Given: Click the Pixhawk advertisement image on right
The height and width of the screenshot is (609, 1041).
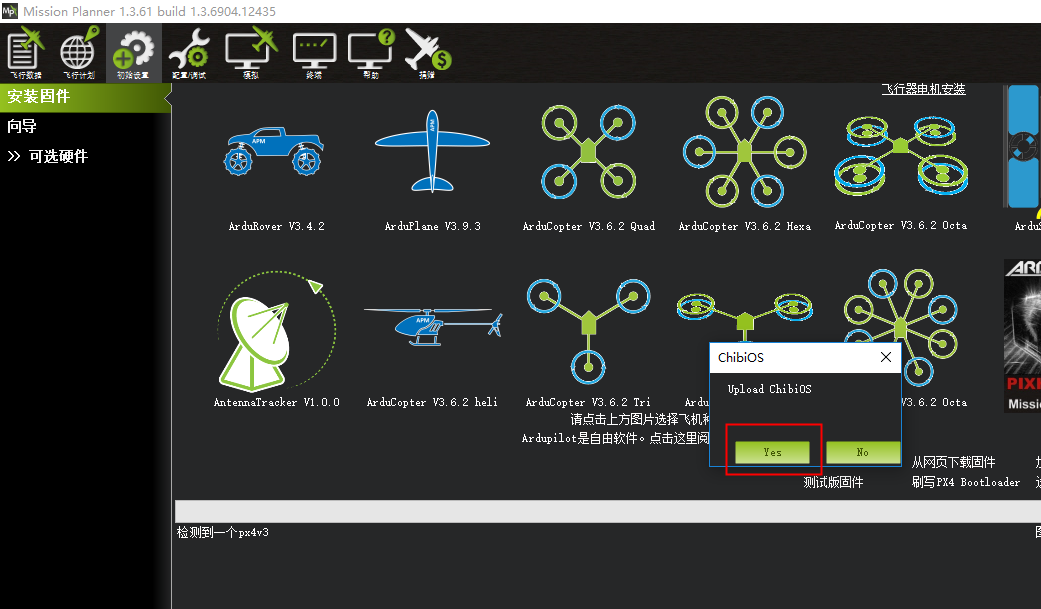Looking at the screenshot, I should (1022, 336).
